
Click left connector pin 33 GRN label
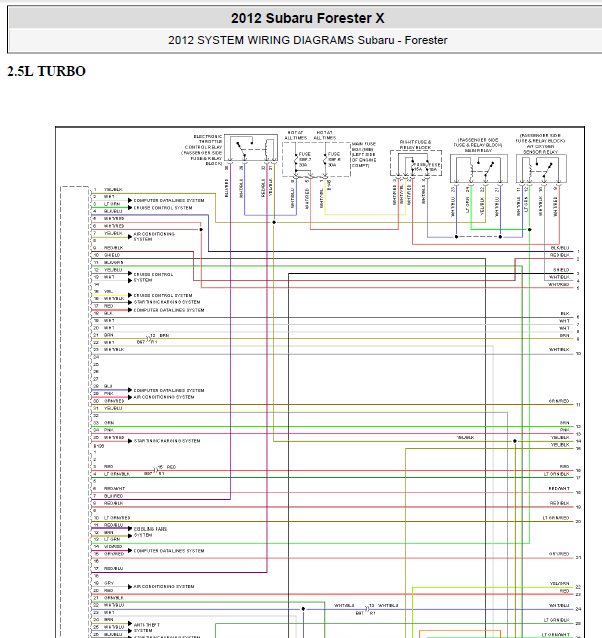click(109, 423)
